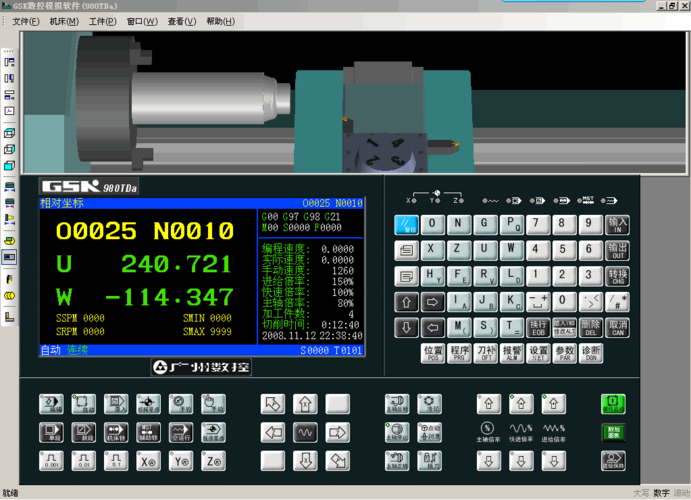Open the 位置 POS page key

(x=433, y=353)
